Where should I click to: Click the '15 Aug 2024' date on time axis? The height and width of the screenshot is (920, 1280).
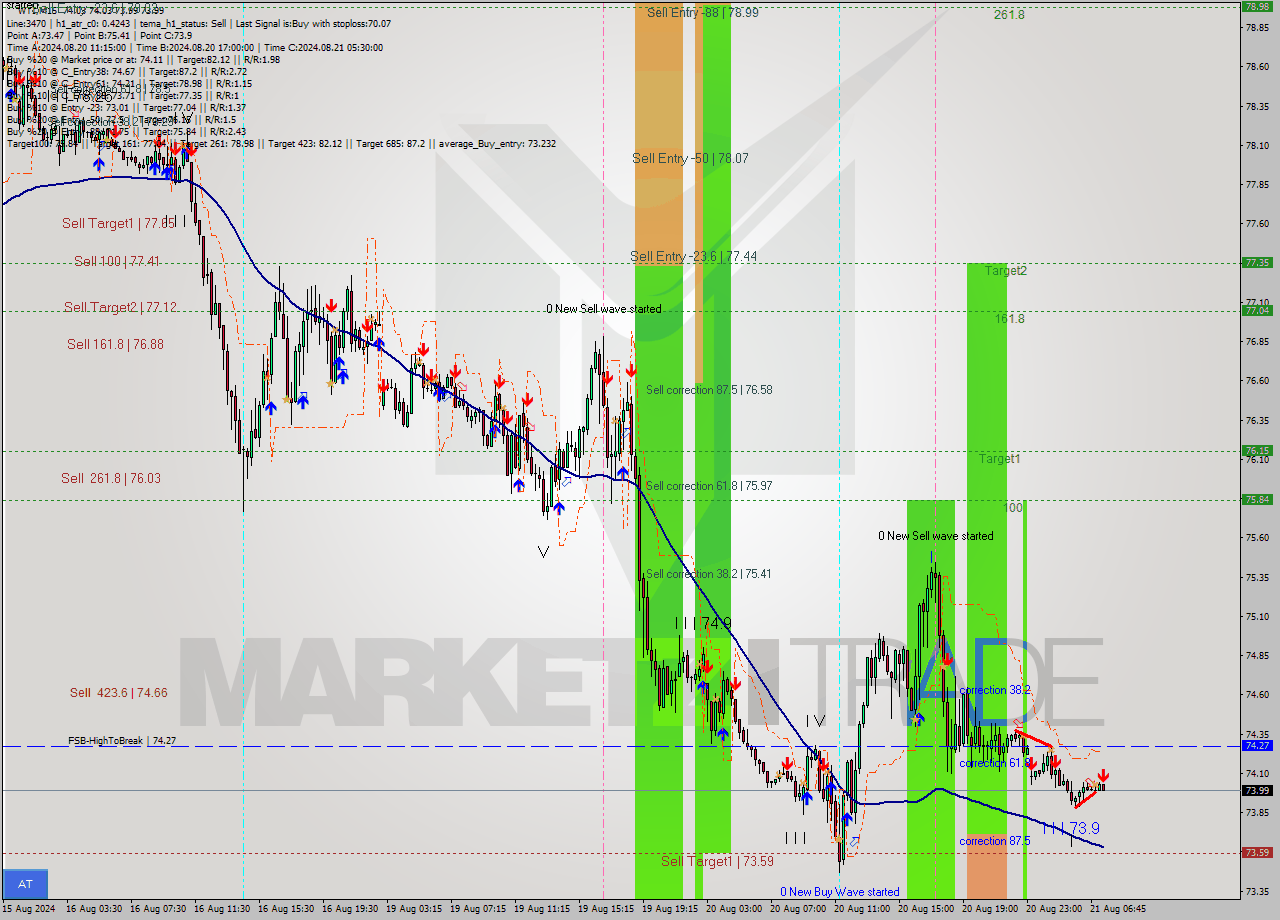[30, 909]
